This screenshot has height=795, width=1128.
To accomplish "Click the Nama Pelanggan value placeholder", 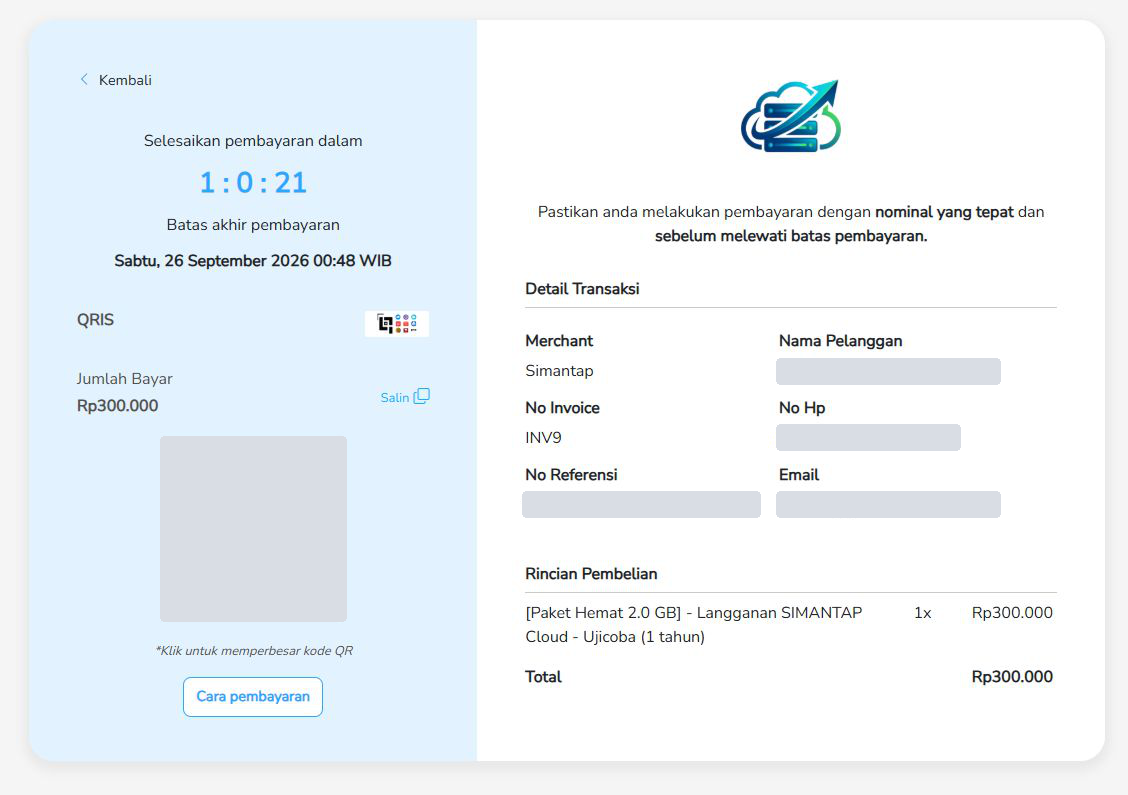I will tap(888, 371).
